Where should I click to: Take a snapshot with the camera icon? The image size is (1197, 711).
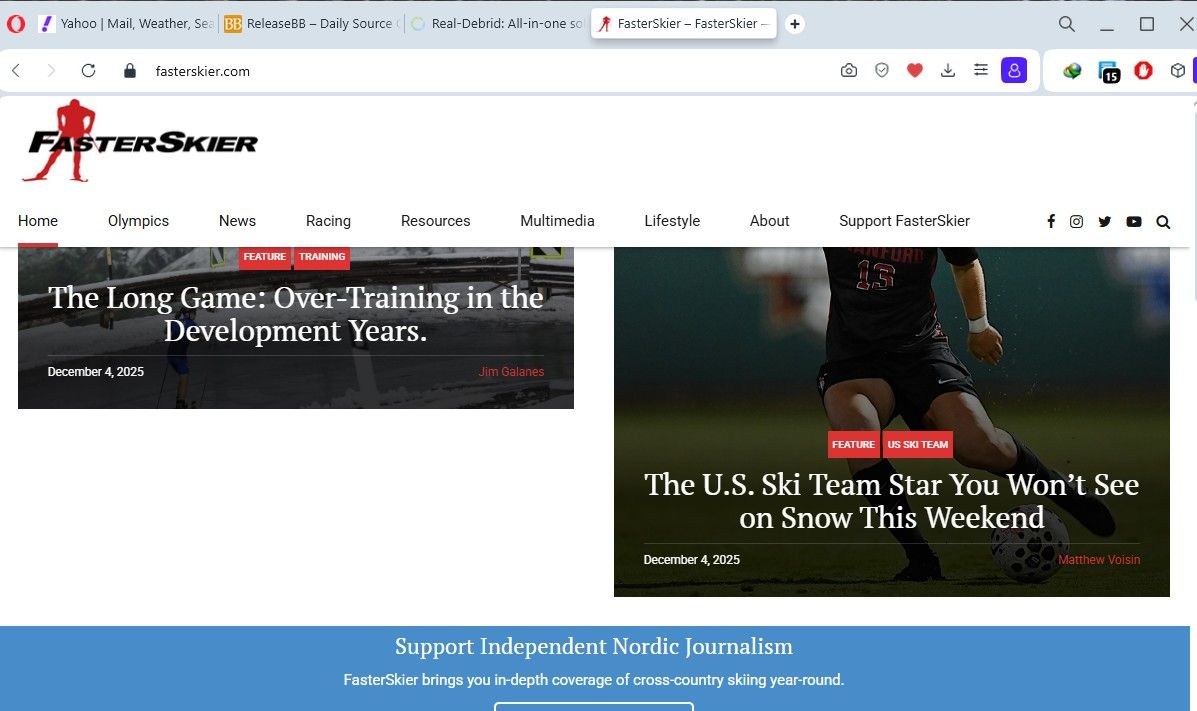(x=849, y=71)
